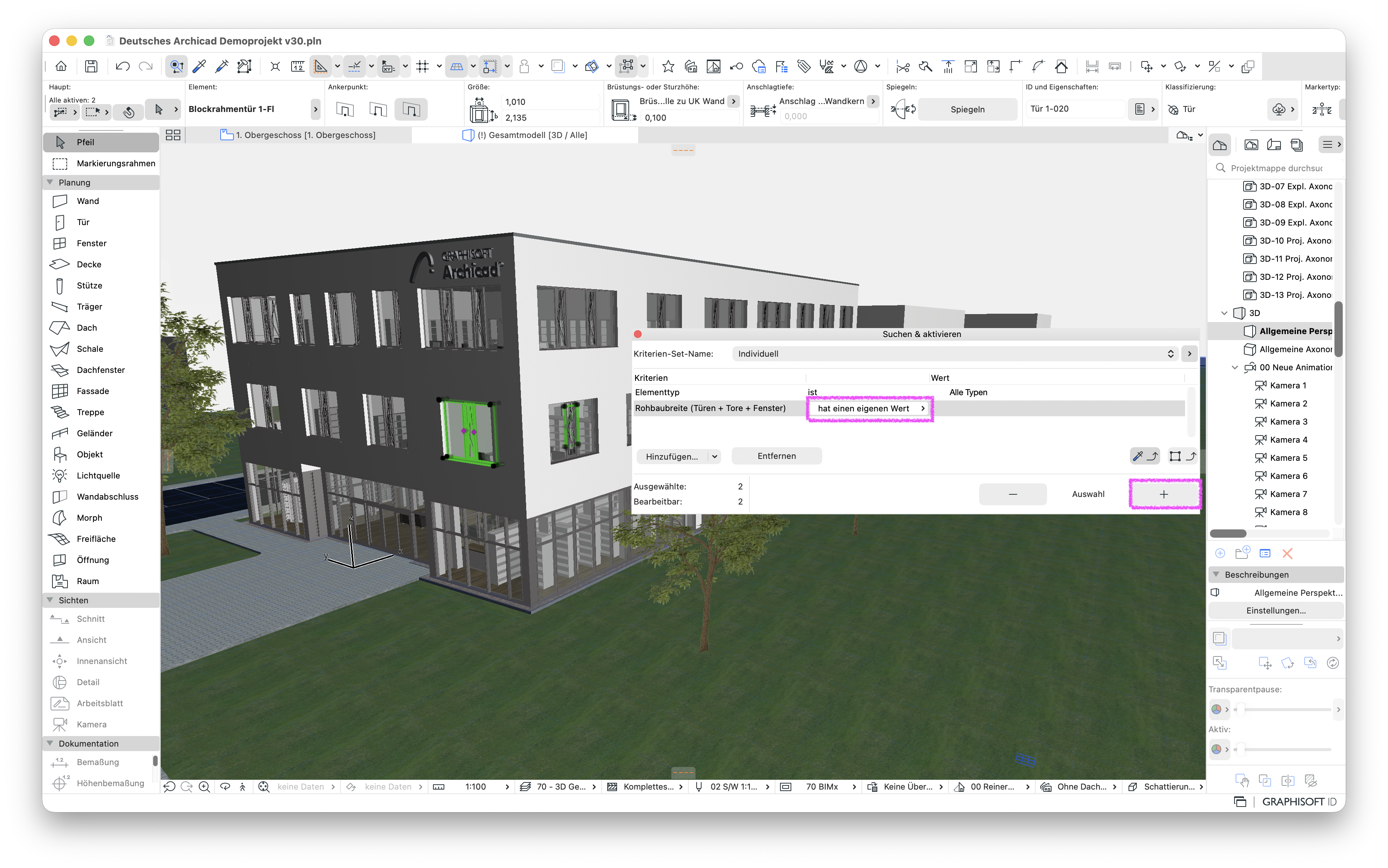1388x868 pixels.
Task: Collapse the 3D folder in navigator
Action: pyautogui.click(x=1224, y=313)
